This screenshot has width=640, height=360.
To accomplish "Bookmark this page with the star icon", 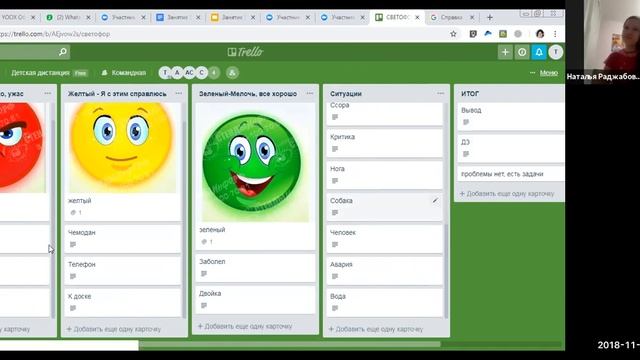I will [453, 34].
